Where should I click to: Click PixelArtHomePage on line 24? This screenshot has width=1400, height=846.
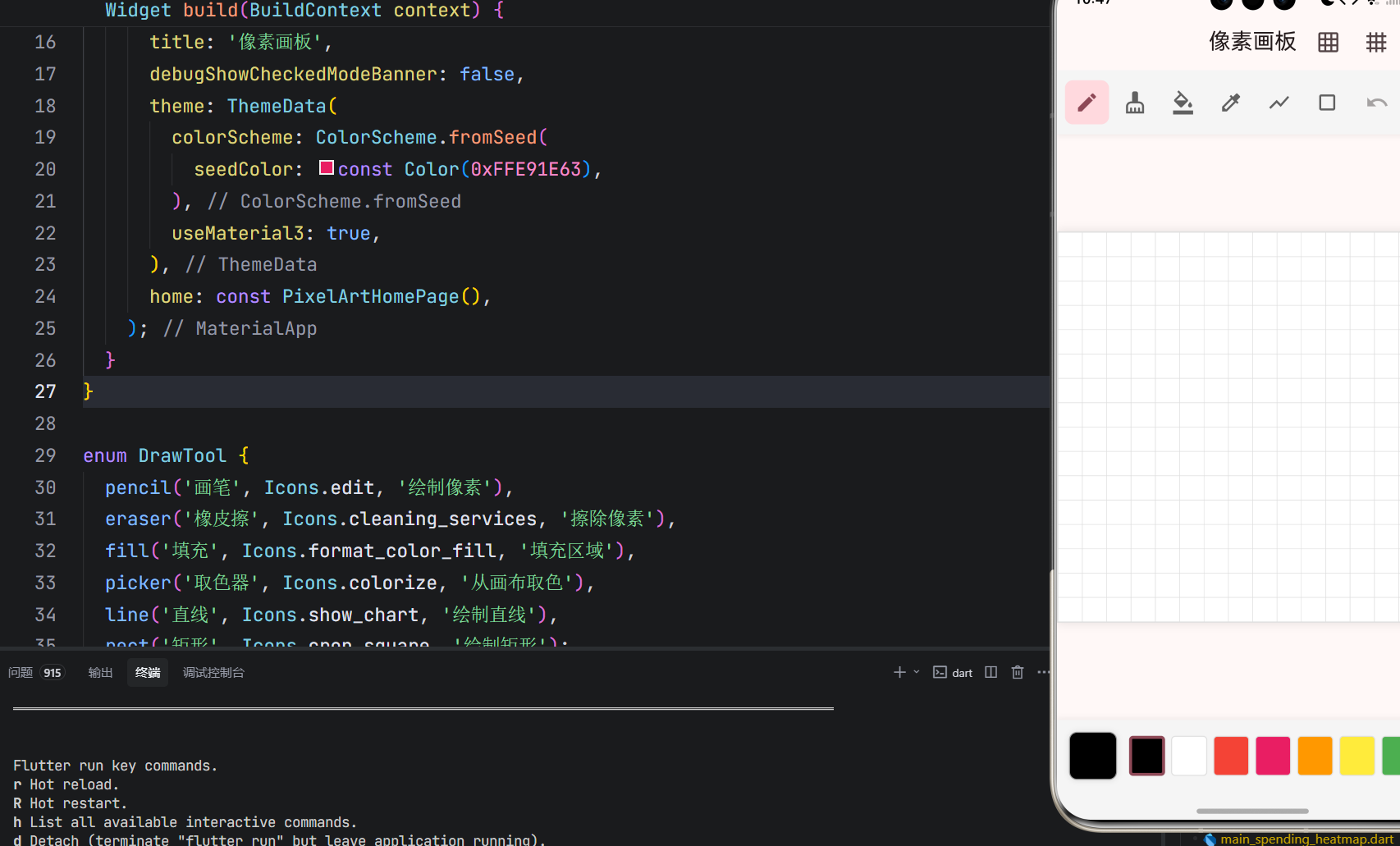[x=371, y=296]
